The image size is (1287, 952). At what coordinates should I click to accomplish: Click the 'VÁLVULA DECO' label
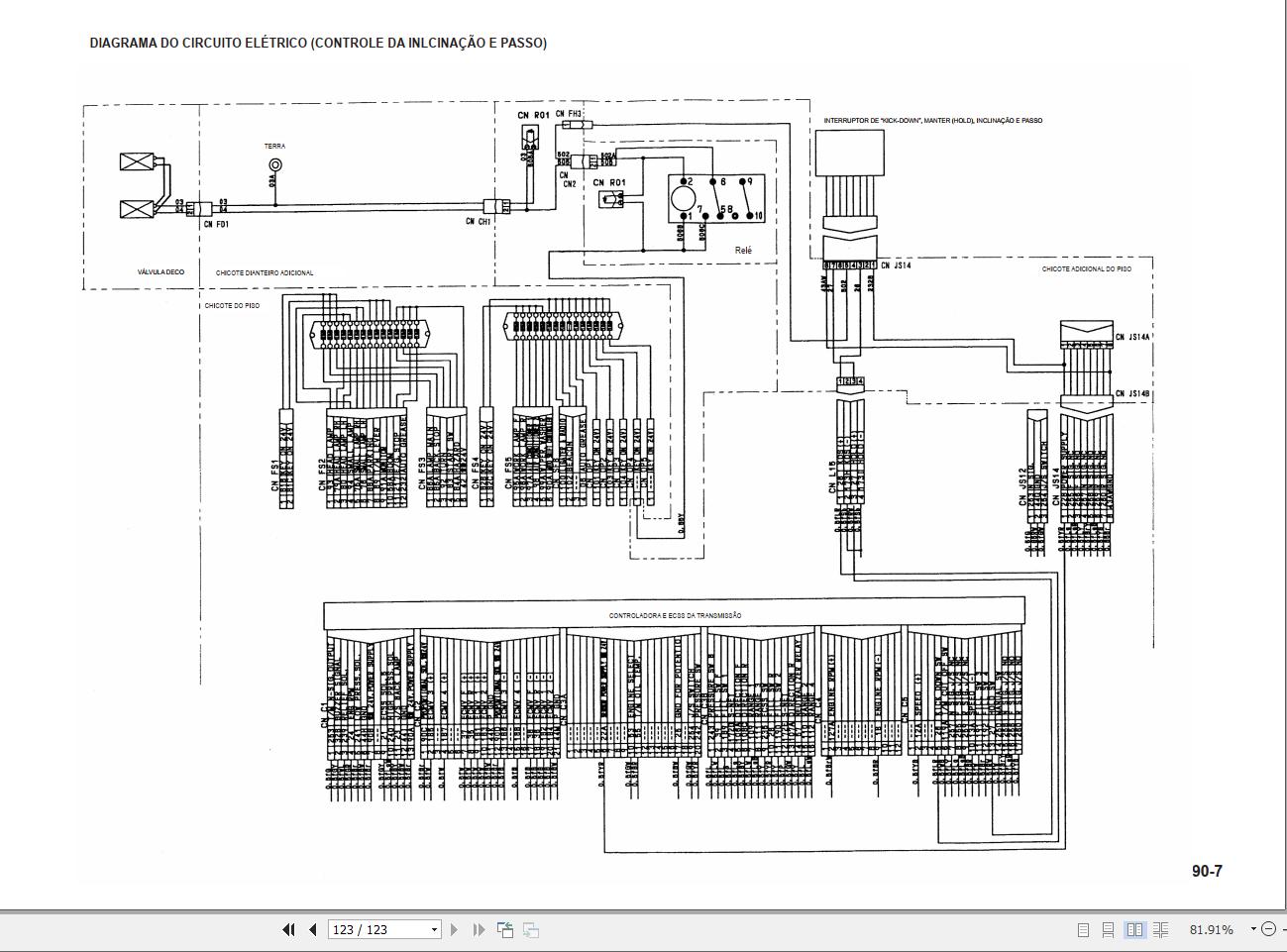point(161,272)
